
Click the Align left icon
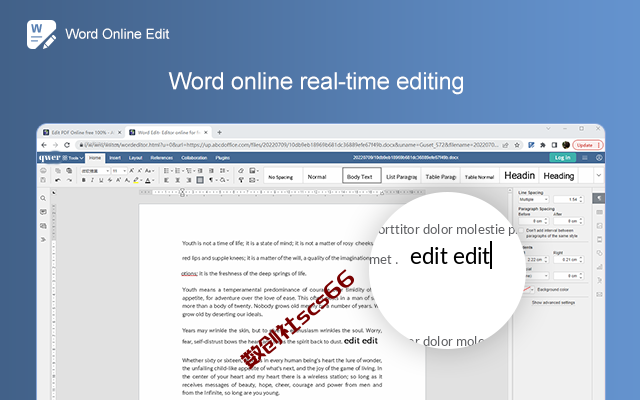click(167, 180)
